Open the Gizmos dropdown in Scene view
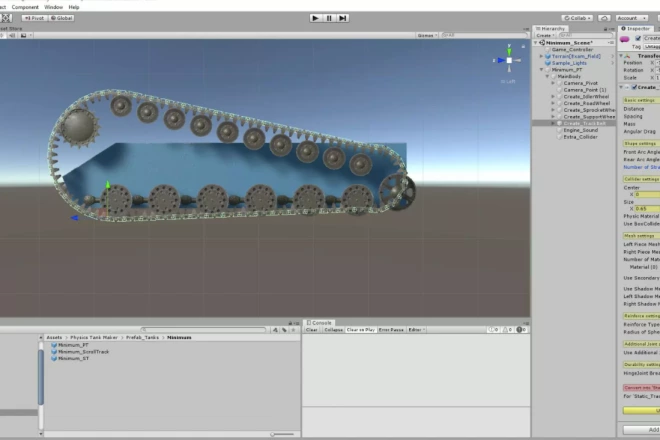 point(427,35)
